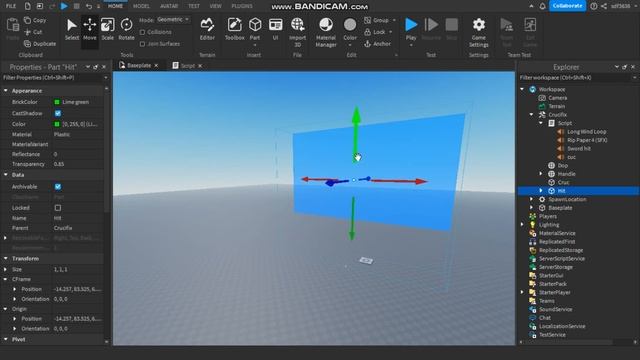Select SpawnLocation in the Explorer

coord(567,199)
